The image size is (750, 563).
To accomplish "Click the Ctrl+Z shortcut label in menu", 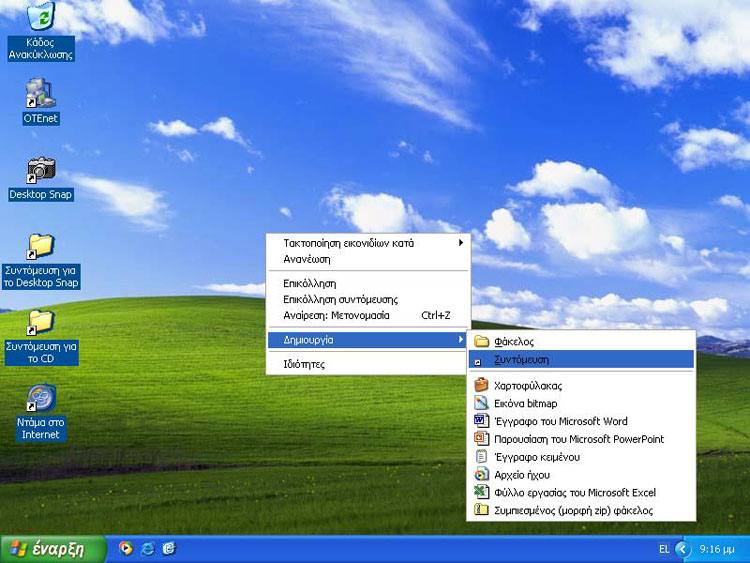I will point(435,316).
